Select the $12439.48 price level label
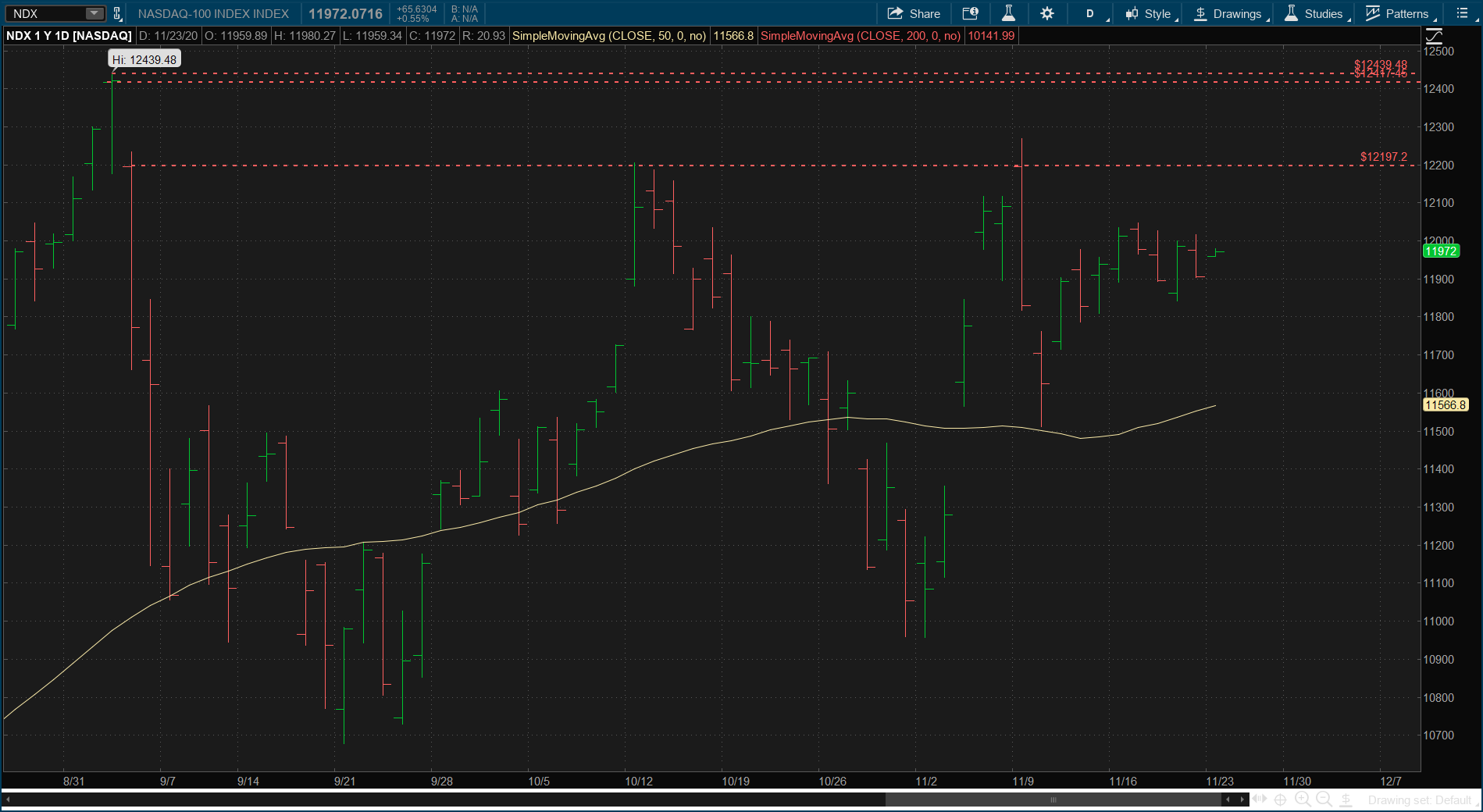Screen dimensions: 1483x812 coord(1380,65)
